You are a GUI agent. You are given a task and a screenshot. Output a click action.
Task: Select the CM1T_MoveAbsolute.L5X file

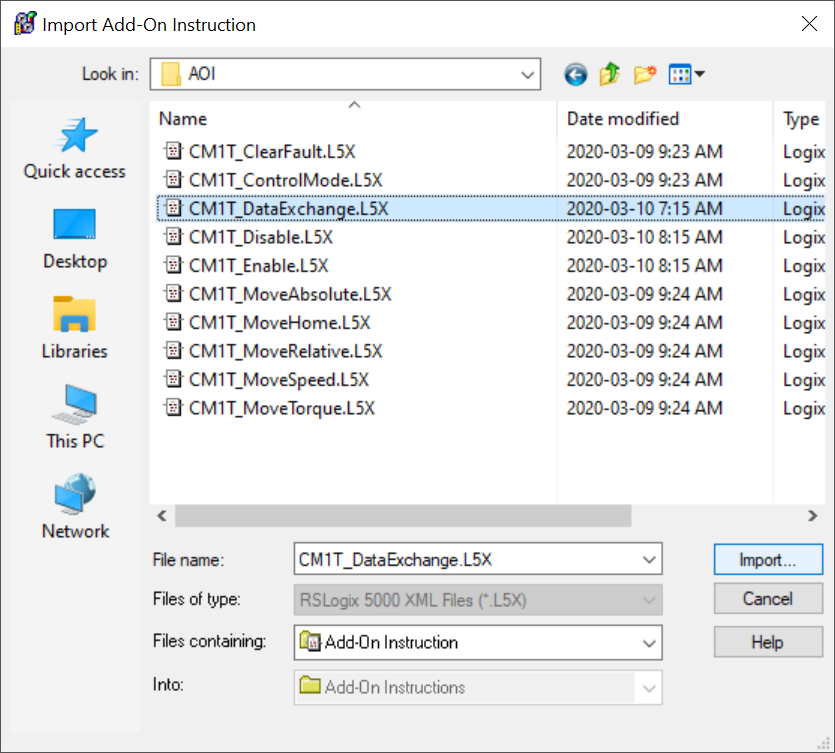pyautogui.click(x=290, y=295)
